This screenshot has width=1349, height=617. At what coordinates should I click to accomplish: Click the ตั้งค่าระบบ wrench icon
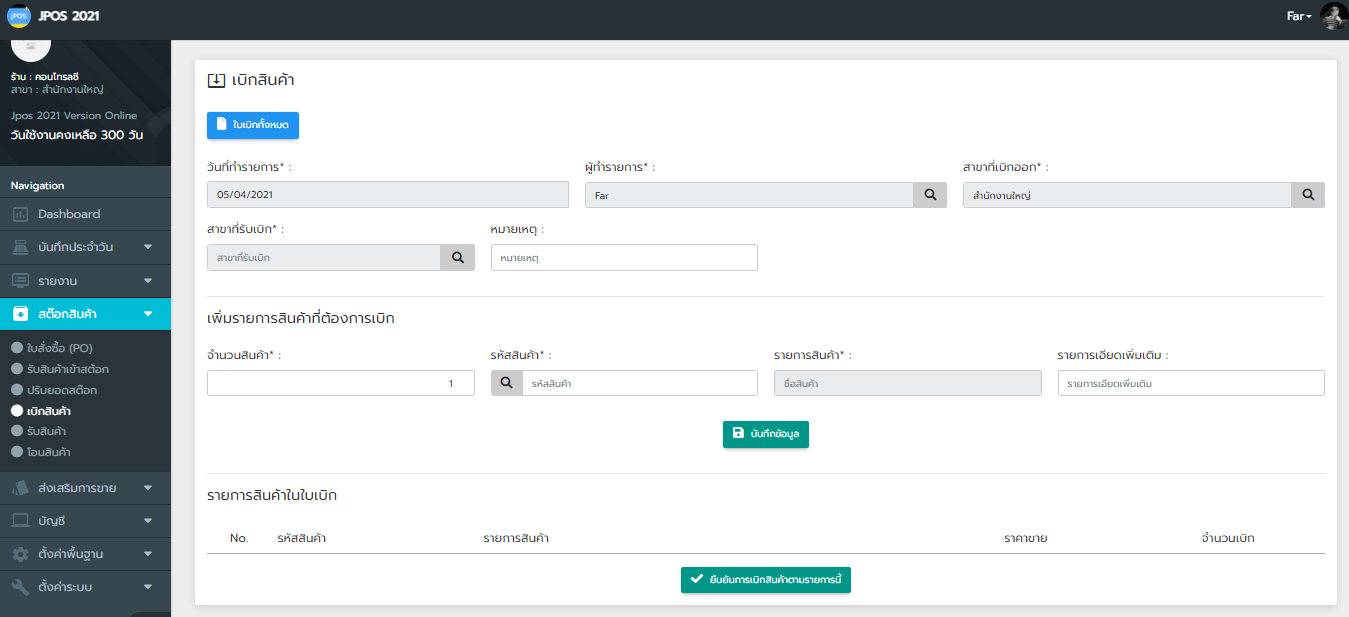click(x=20, y=587)
